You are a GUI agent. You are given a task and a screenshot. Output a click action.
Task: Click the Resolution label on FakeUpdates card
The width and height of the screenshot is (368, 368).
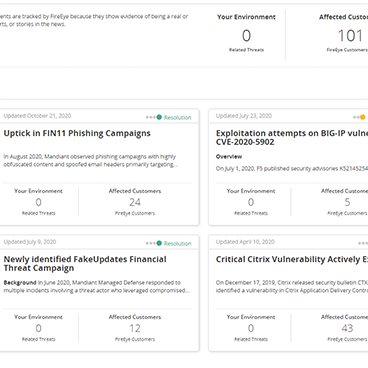[x=178, y=243]
